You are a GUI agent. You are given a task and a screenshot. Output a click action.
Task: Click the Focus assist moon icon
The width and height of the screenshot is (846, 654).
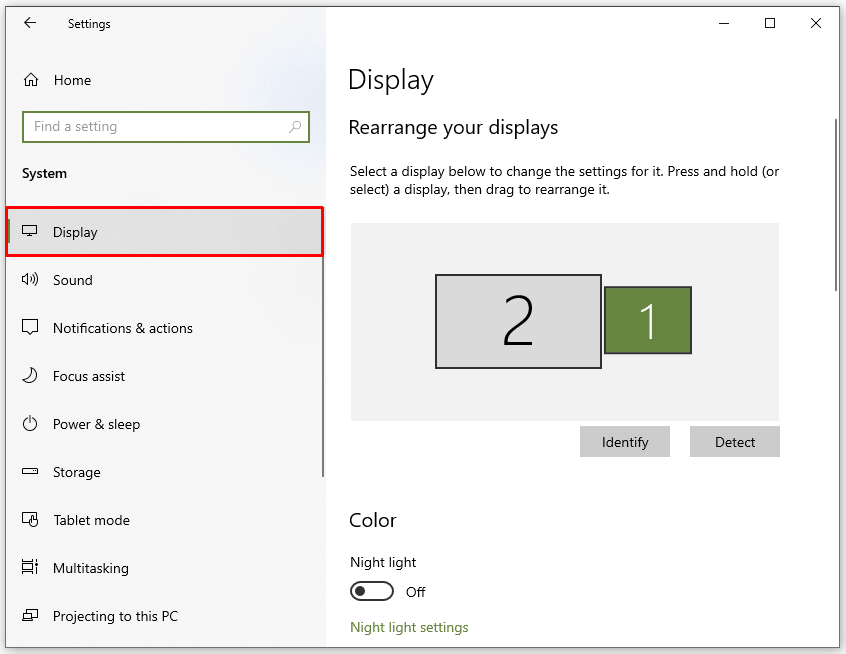[x=31, y=376]
